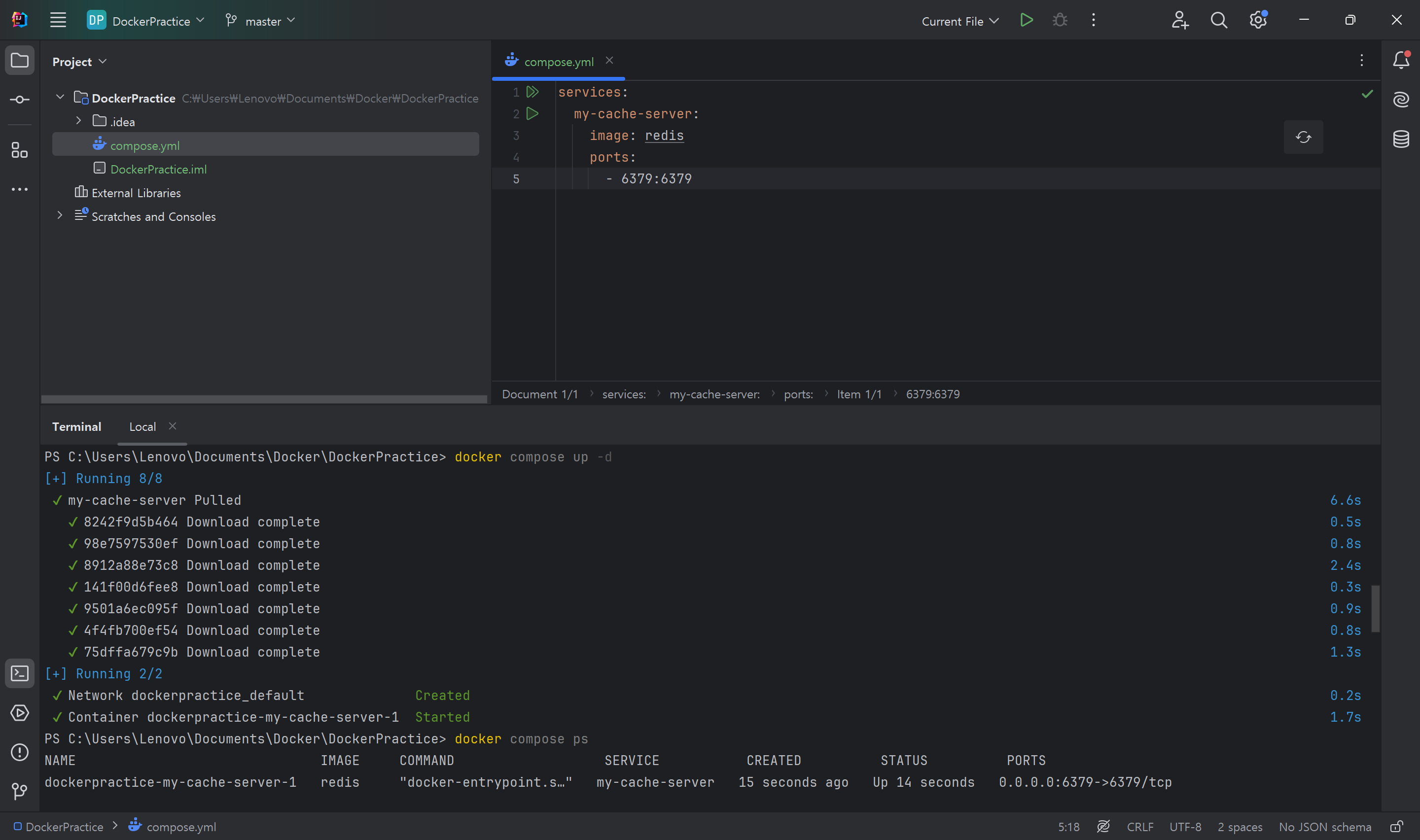Open IDE settings gear
The height and width of the screenshot is (840, 1420).
click(1258, 20)
